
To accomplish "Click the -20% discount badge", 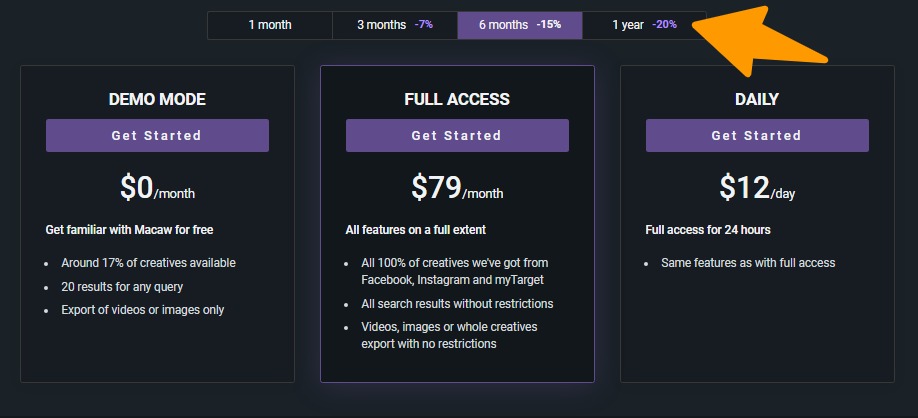I will [664, 25].
